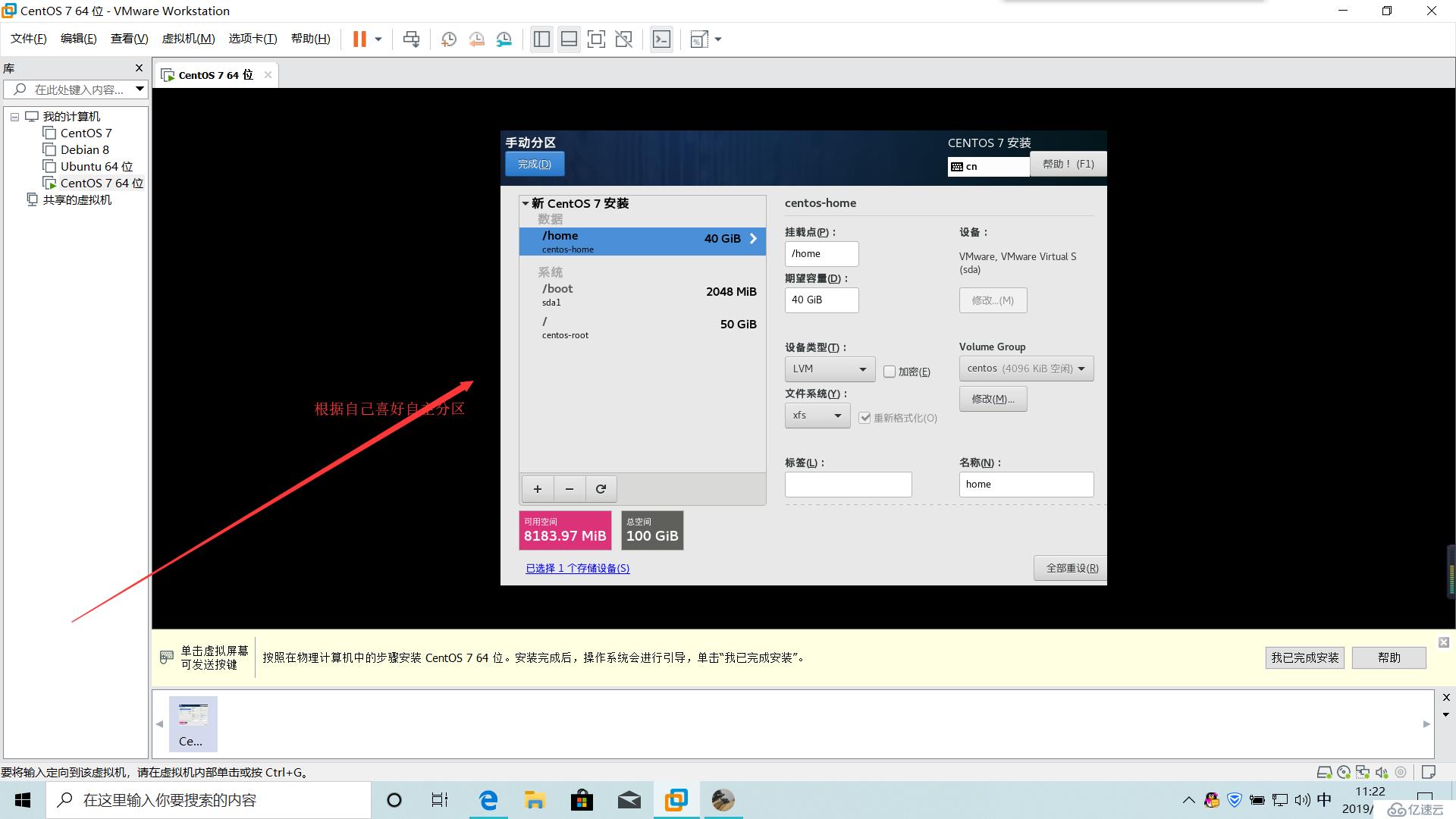Click the 期望容量 40 GiB field

click(x=821, y=300)
